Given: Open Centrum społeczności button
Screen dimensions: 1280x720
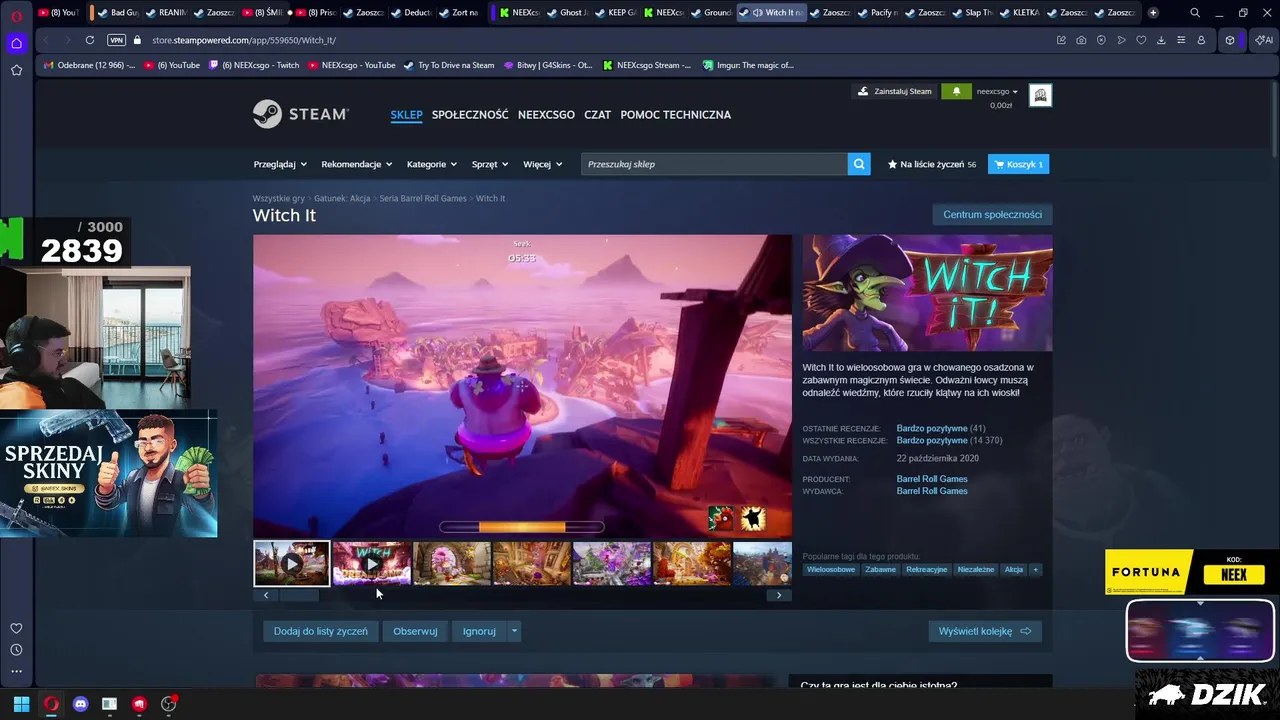Looking at the screenshot, I should (x=992, y=215).
